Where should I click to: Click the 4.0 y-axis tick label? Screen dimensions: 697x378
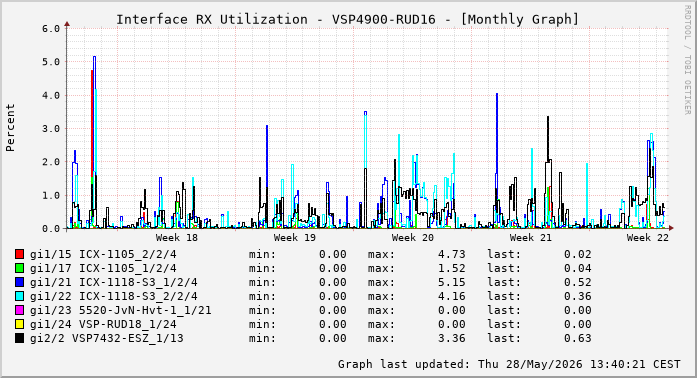click(x=51, y=96)
